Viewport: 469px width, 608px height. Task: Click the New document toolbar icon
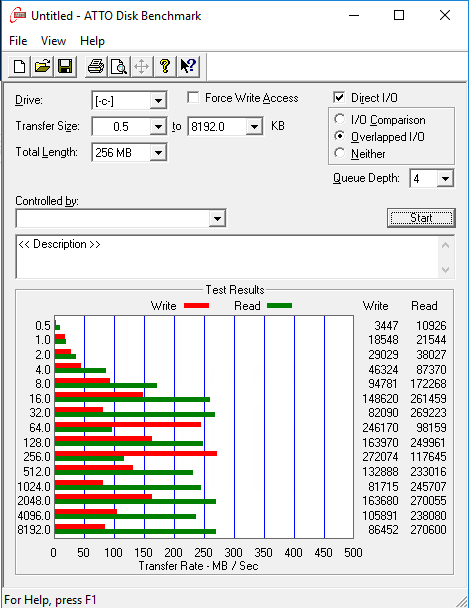tap(19, 67)
